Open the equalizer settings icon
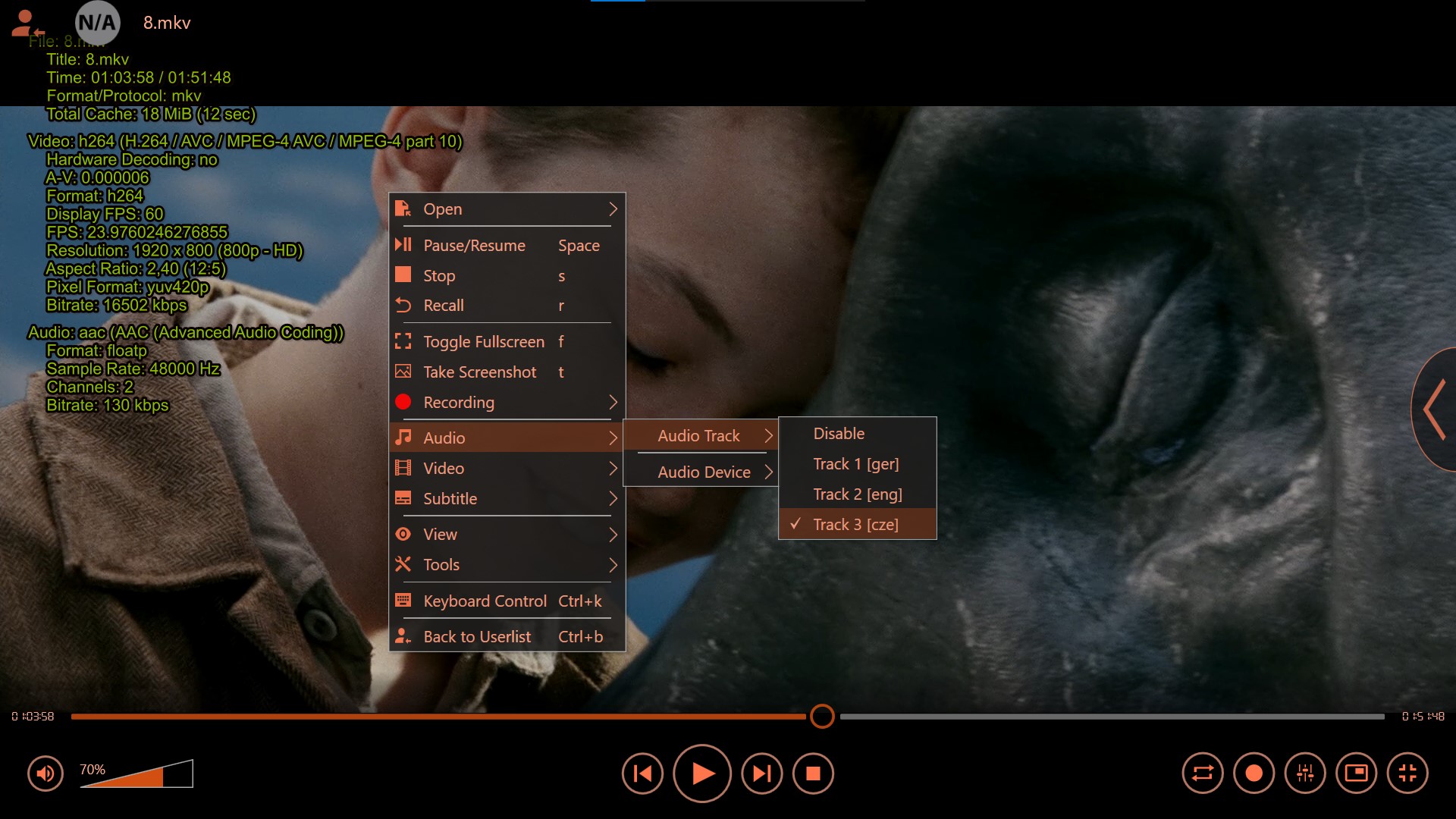1456x819 pixels. (1305, 773)
